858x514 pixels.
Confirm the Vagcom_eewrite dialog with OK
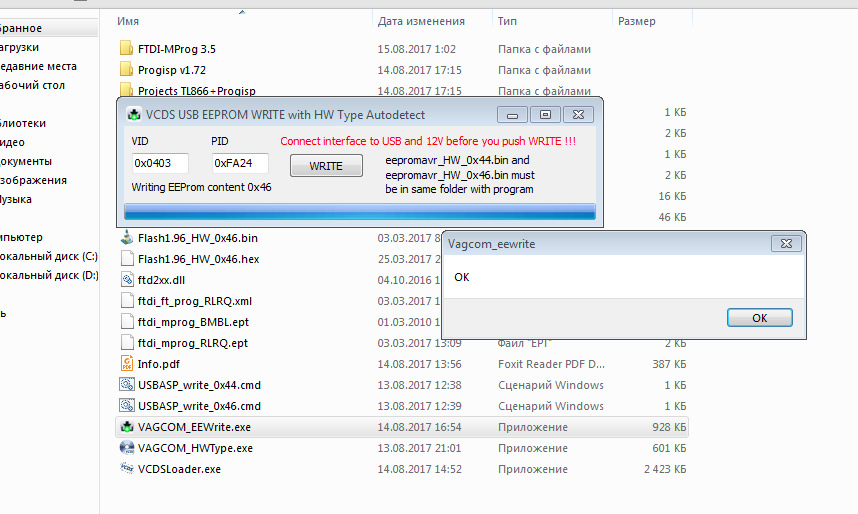coord(760,317)
